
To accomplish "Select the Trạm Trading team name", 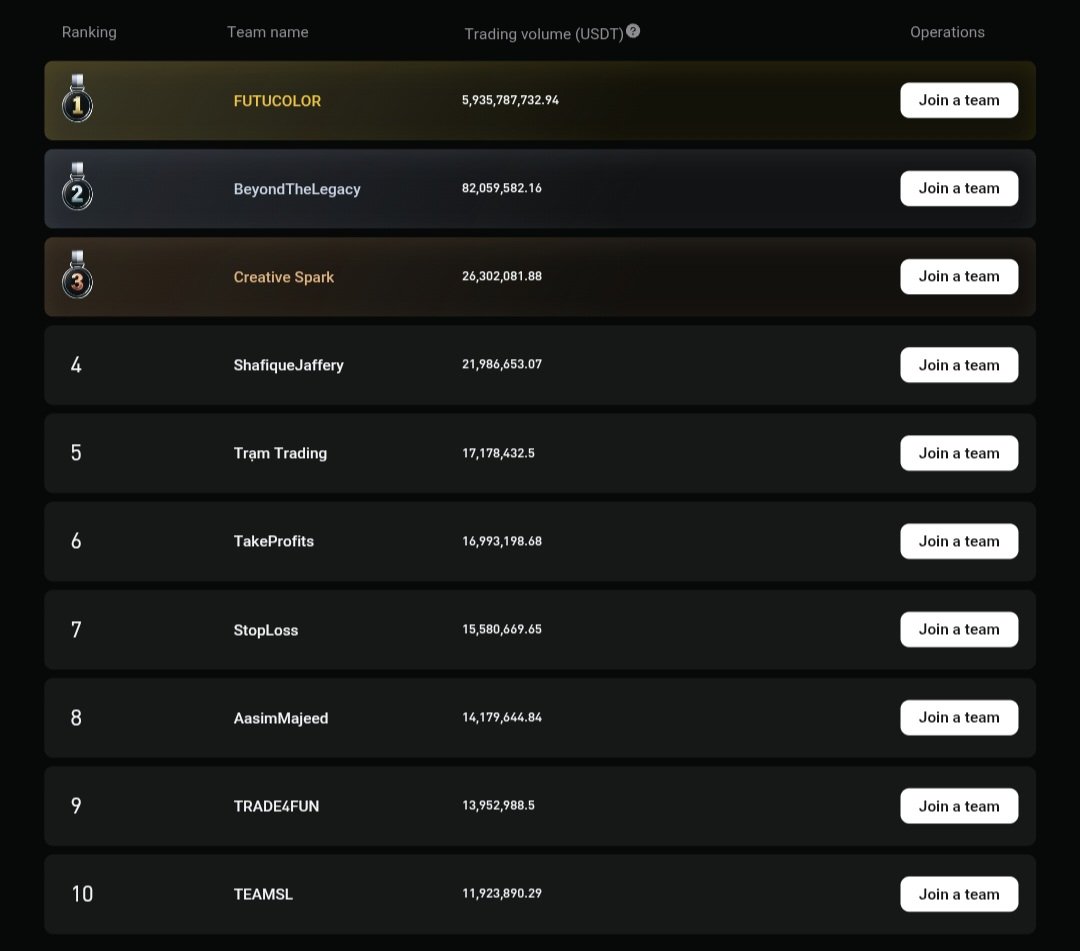I will (x=280, y=454).
